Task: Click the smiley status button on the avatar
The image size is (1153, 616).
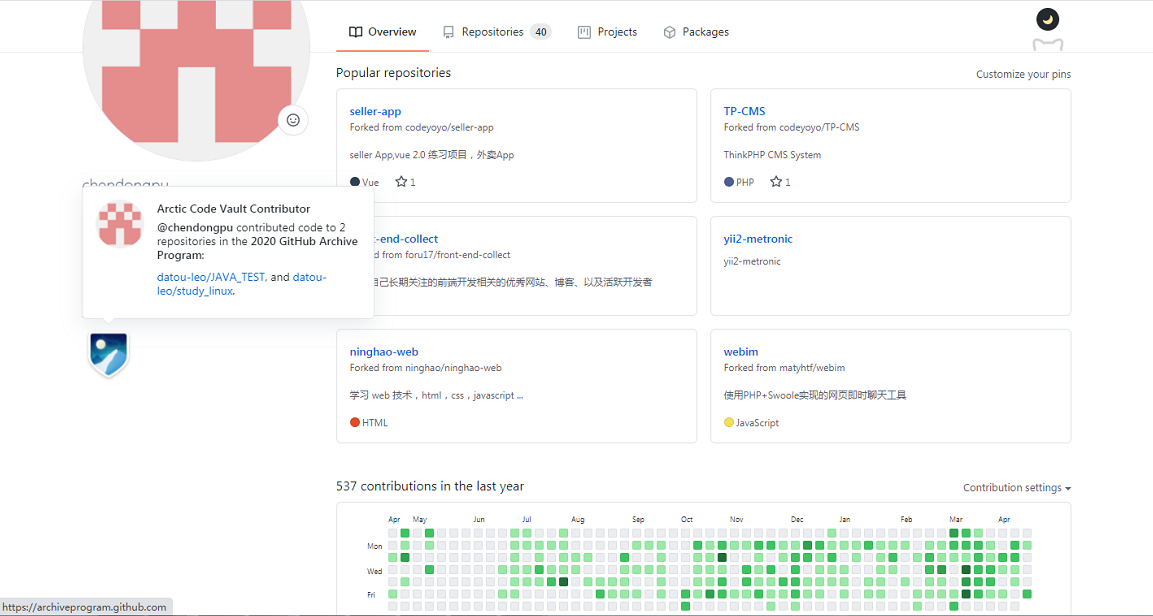Action: [293, 119]
